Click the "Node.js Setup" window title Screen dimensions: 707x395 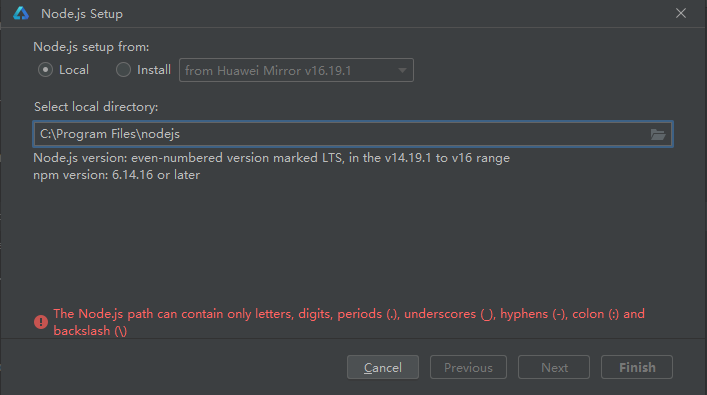click(82, 14)
